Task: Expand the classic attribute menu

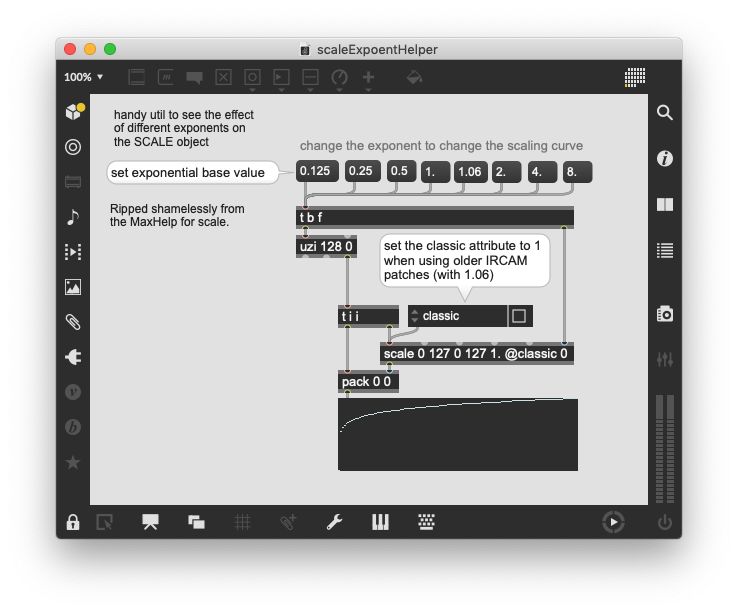Action: point(457,316)
